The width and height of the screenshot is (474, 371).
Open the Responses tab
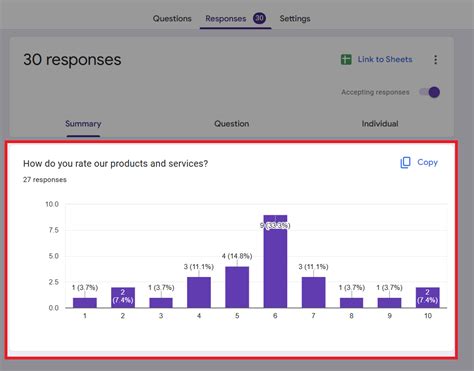click(x=226, y=19)
